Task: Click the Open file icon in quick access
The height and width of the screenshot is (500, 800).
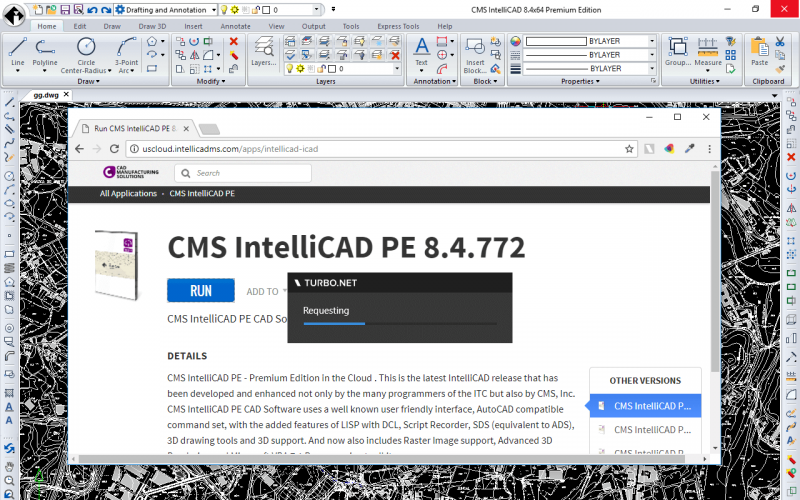Action: [x=51, y=9]
